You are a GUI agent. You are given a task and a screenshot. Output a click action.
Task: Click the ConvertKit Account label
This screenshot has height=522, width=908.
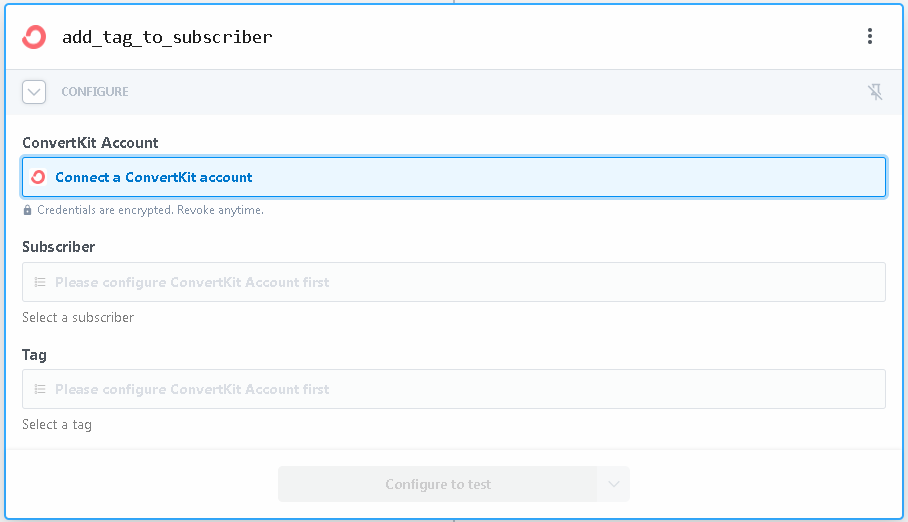point(90,143)
